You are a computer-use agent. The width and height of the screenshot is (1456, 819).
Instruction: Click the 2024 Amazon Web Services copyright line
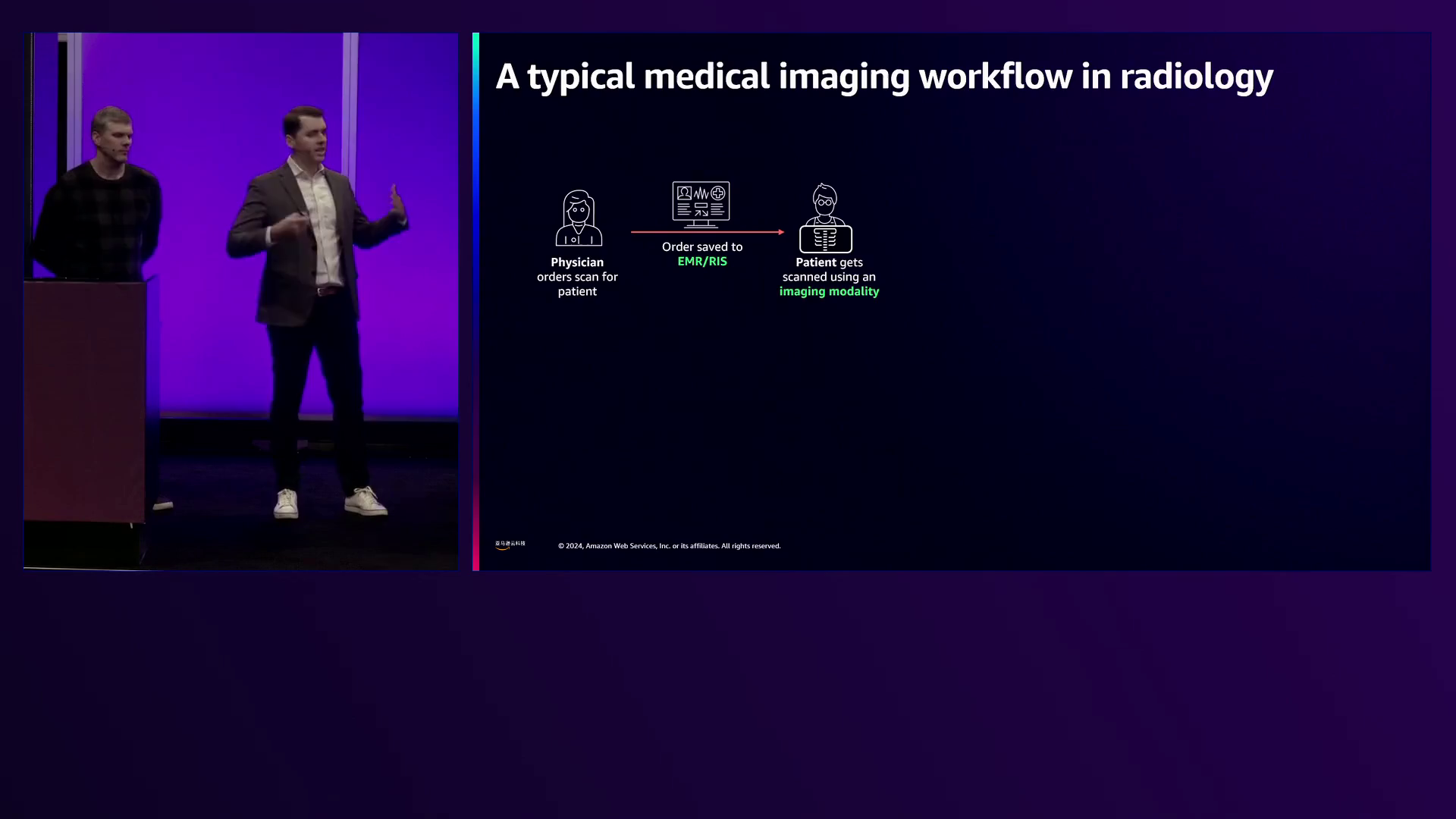click(x=669, y=546)
